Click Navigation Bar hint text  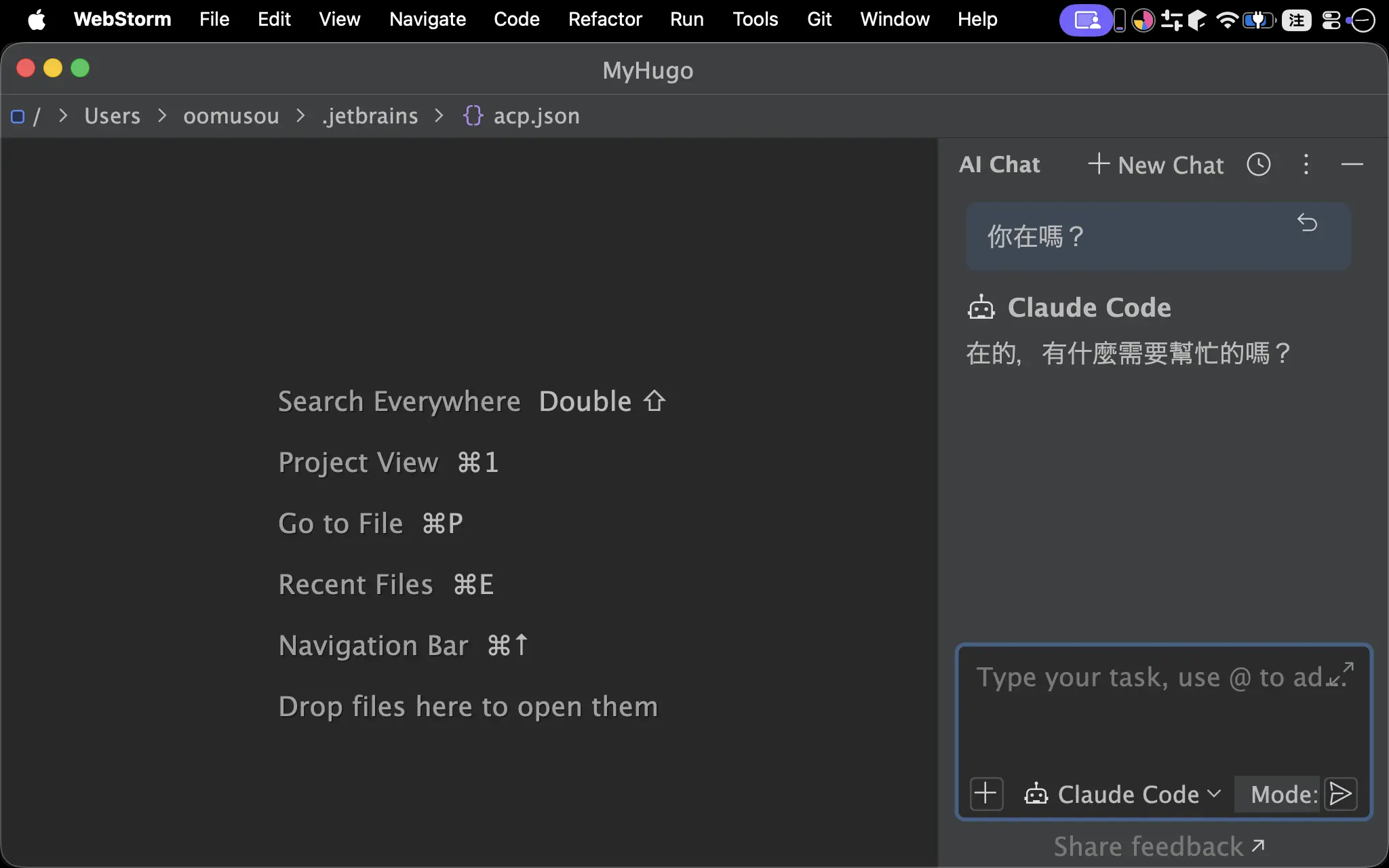tap(373, 646)
